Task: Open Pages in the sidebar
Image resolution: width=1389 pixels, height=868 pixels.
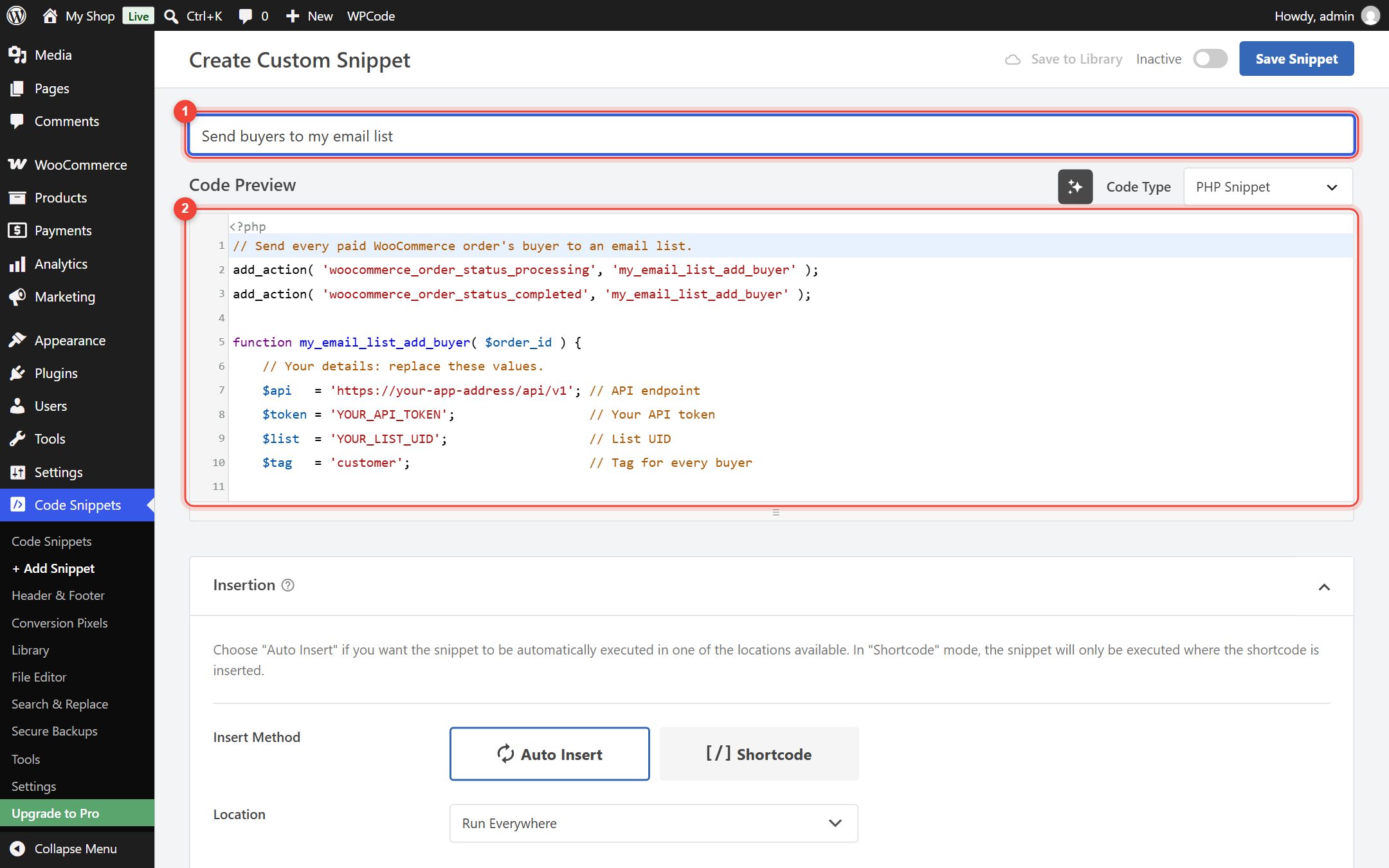Action: [x=51, y=88]
